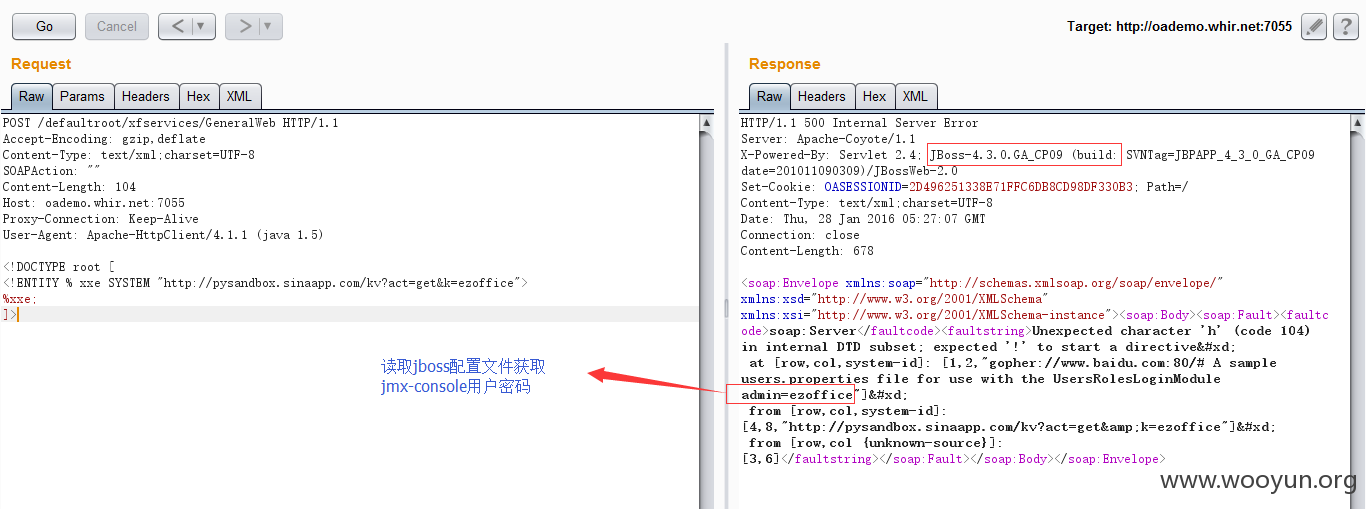The image size is (1366, 509).
Task: Edit target with the pencil icon
Action: click(1314, 27)
